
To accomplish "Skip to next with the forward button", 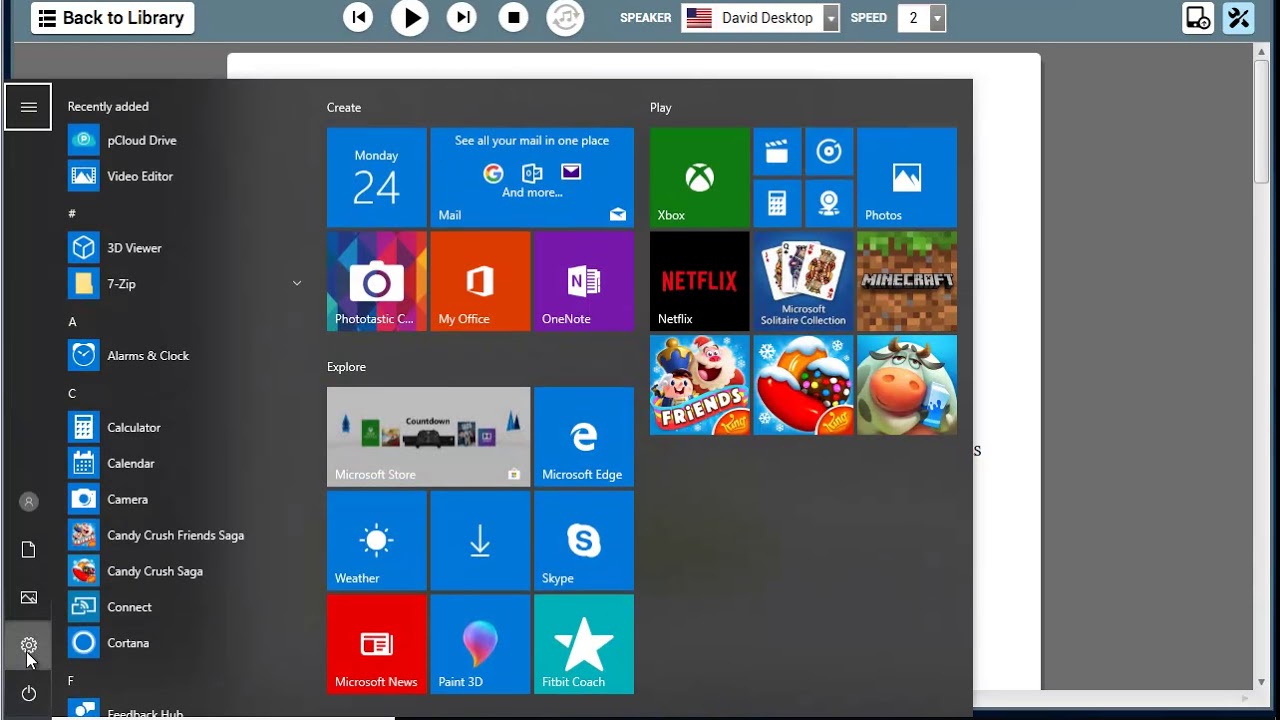I will (461, 17).
